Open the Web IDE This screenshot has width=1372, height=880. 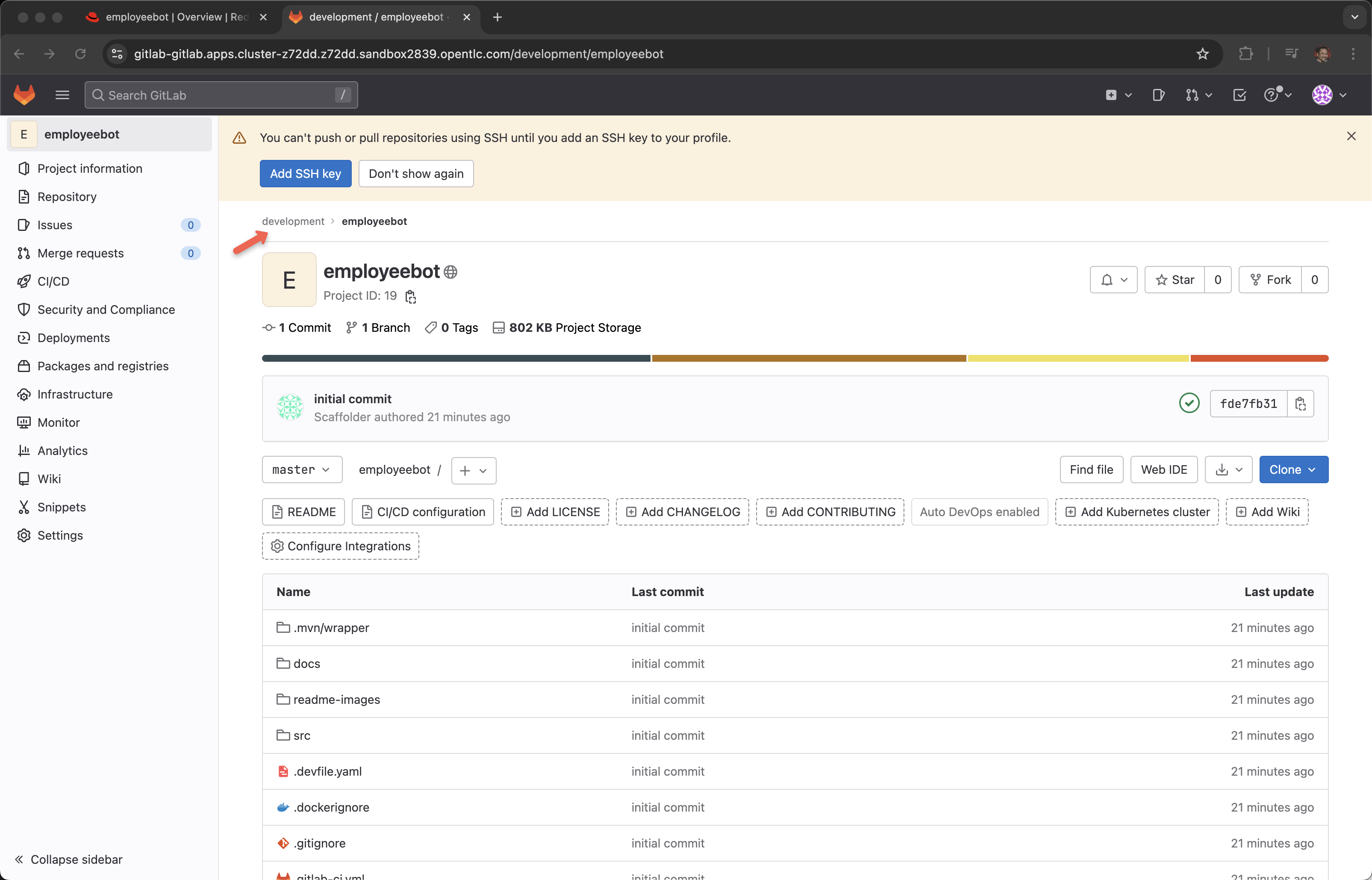click(x=1163, y=470)
